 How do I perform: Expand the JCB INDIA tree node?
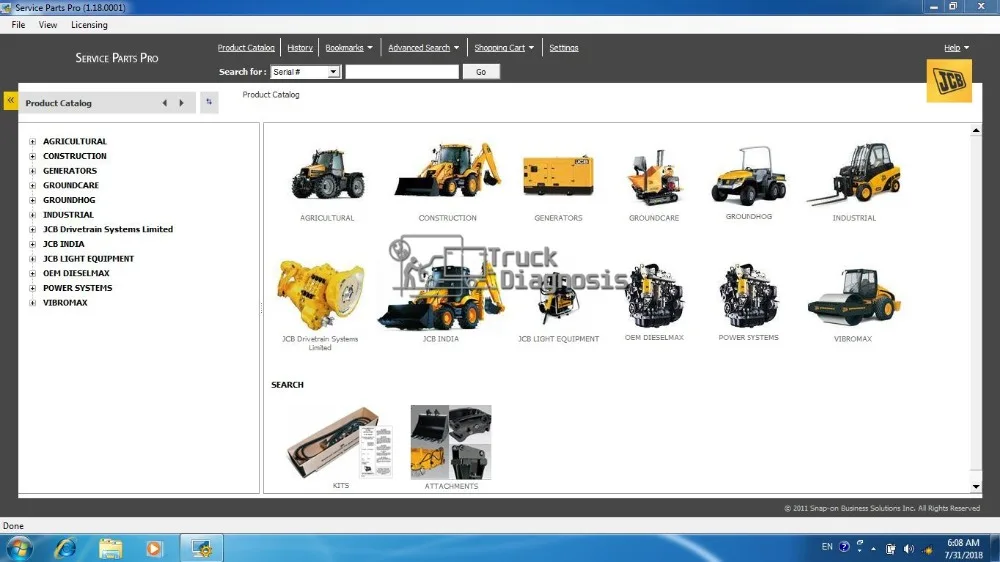click(x=33, y=244)
